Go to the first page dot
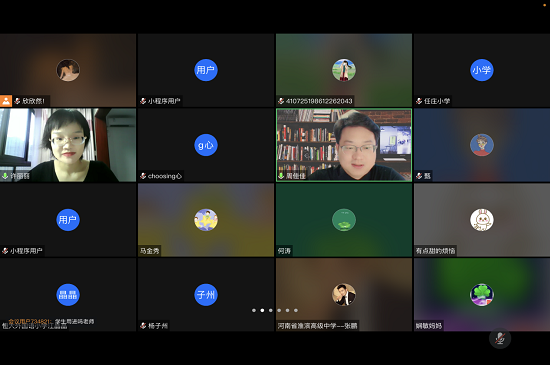The height and width of the screenshot is (365, 550). 254,310
